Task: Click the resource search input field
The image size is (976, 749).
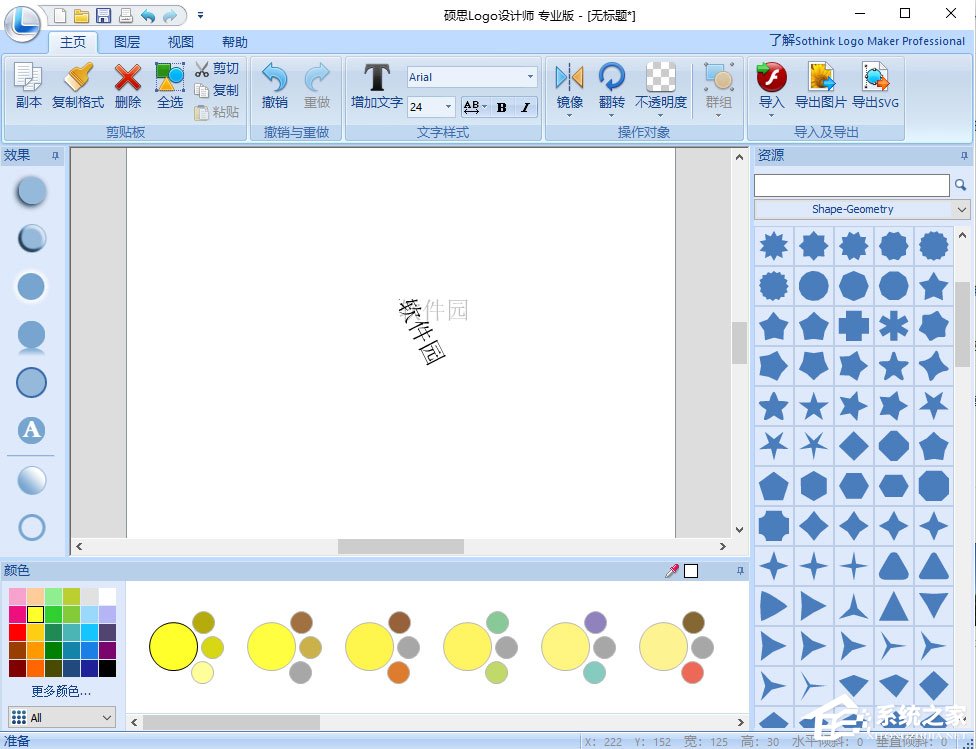Action: [x=851, y=185]
